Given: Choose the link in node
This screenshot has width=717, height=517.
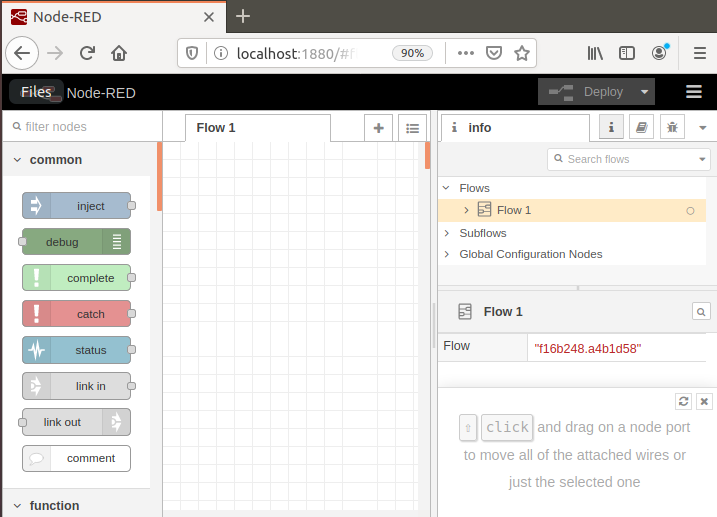Looking at the screenshot, I should point(76,386).
